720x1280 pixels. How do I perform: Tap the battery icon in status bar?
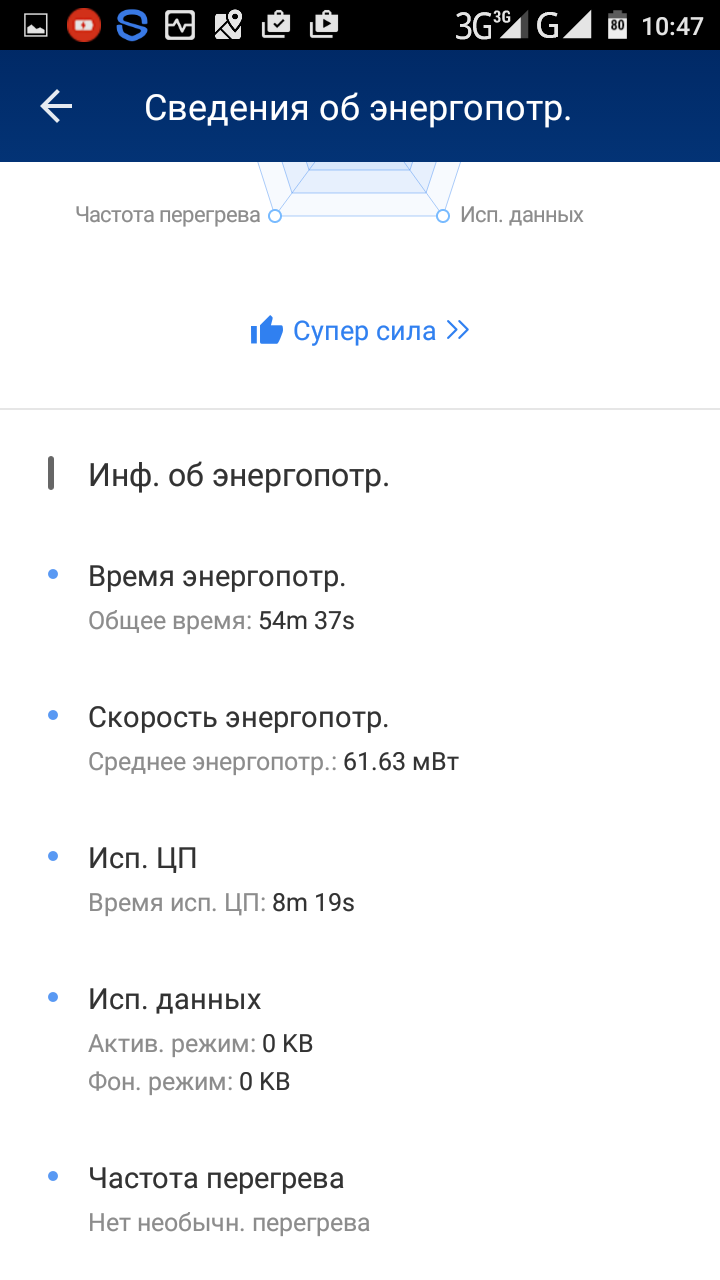coord(617,25)
